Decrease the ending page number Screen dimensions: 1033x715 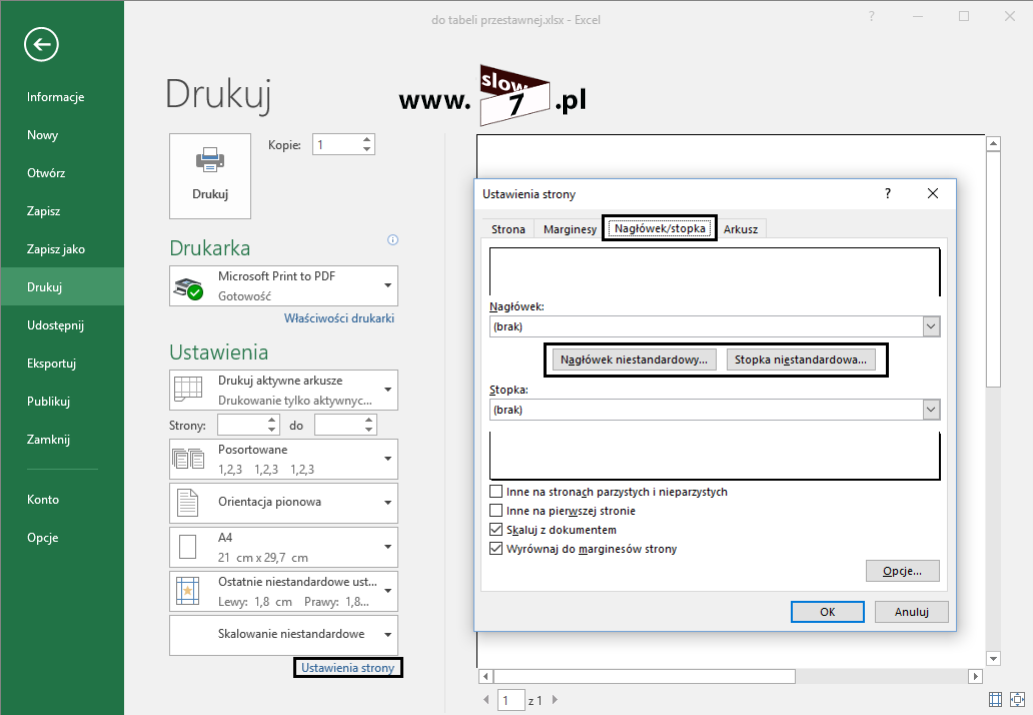tap(369, 430)
